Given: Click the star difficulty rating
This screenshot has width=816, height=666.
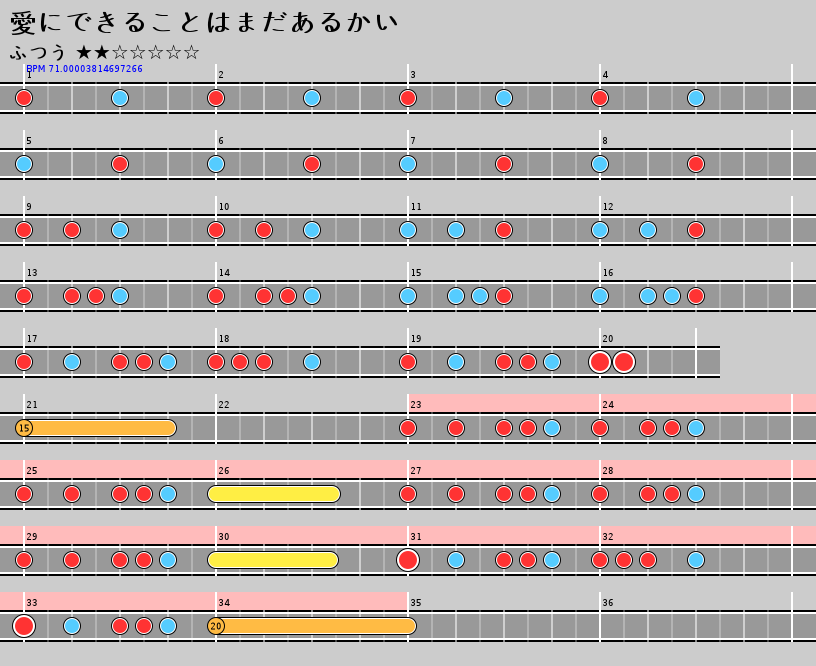Looking at the screenshot, I should click(x=138, y=52).
